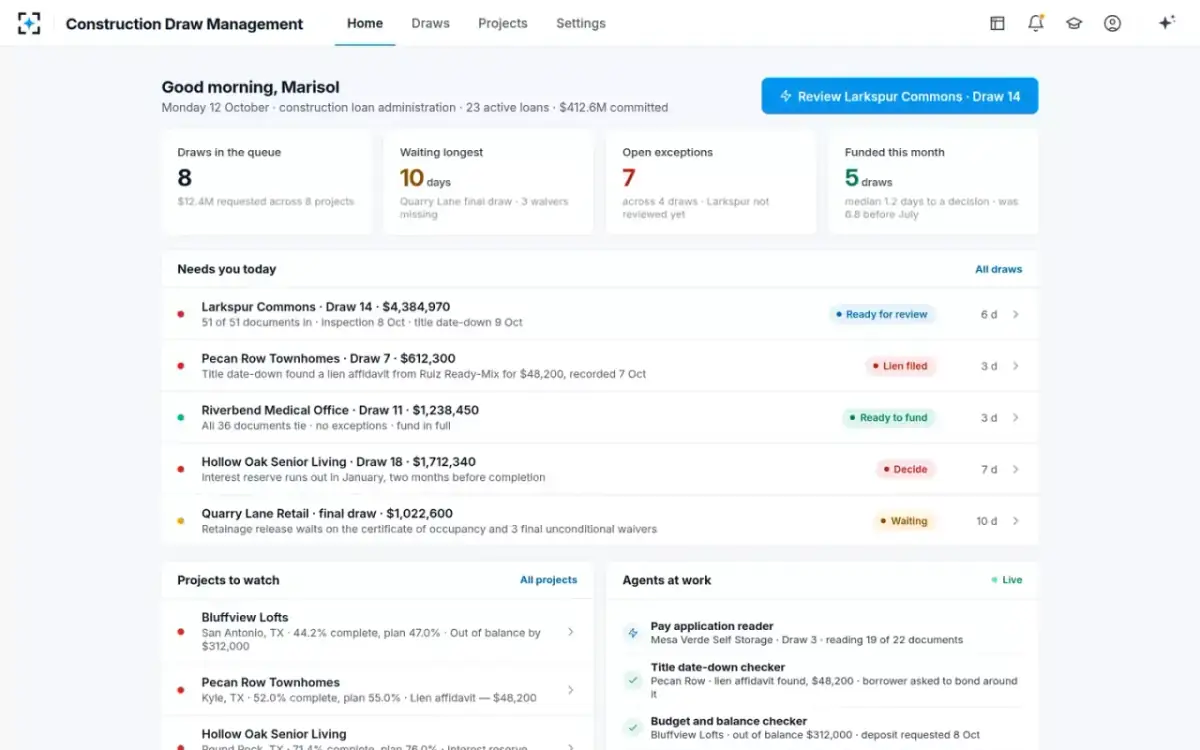The width and height of the screenshot is (1200, 750).
Task: Expand Quarry Lane Retail final draw chevron
Action: pos(1015,521)
